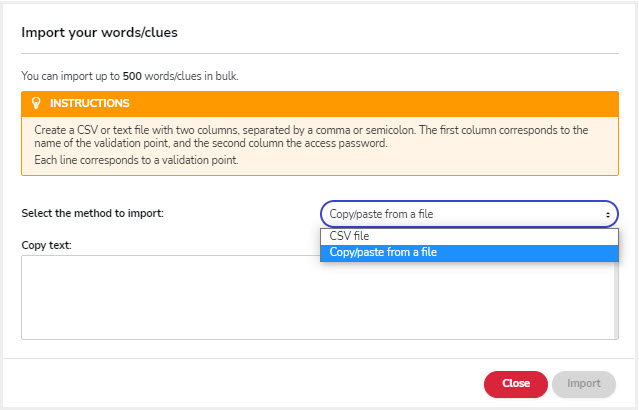Click the lightbulb icon beside INSTRUCTIONS
The image size is (639, 410).
coord(36,103)
